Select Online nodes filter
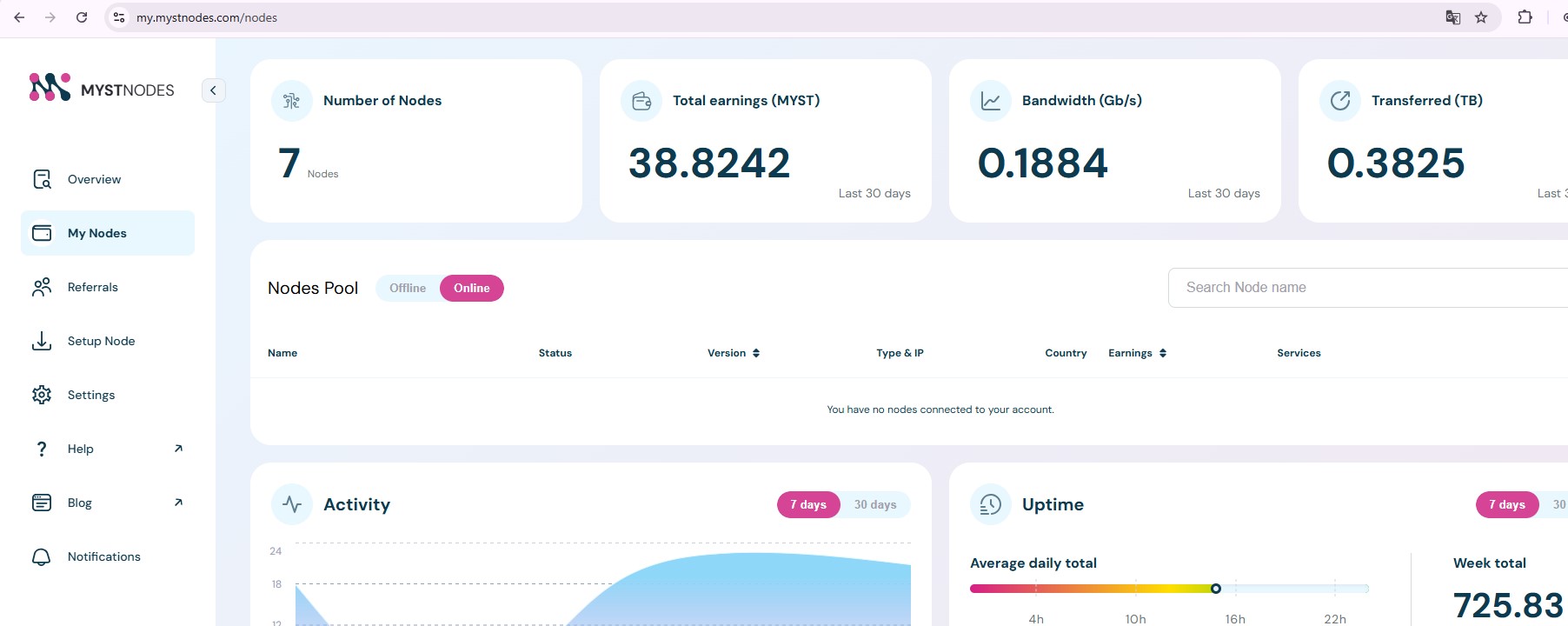The height and width of the screenshot is (626, 1568). 471,288
